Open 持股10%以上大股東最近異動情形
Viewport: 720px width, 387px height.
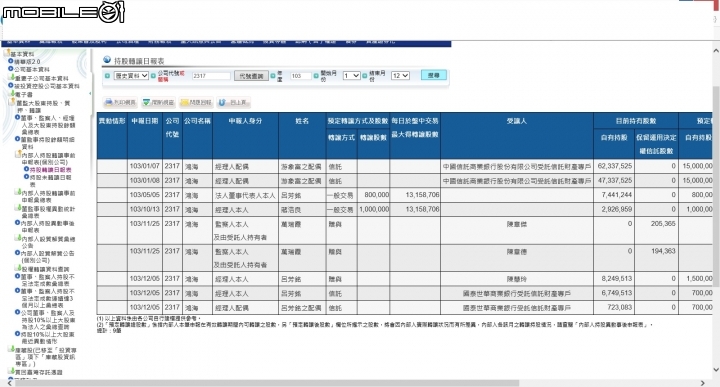pos(47,338)
